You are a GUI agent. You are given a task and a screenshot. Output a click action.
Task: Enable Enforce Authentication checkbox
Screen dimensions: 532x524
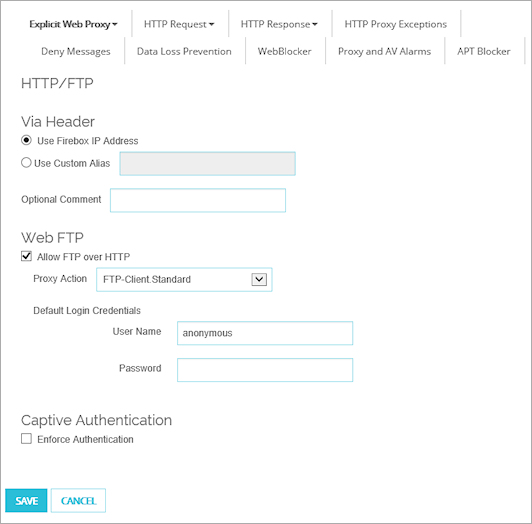coord(26,438)
